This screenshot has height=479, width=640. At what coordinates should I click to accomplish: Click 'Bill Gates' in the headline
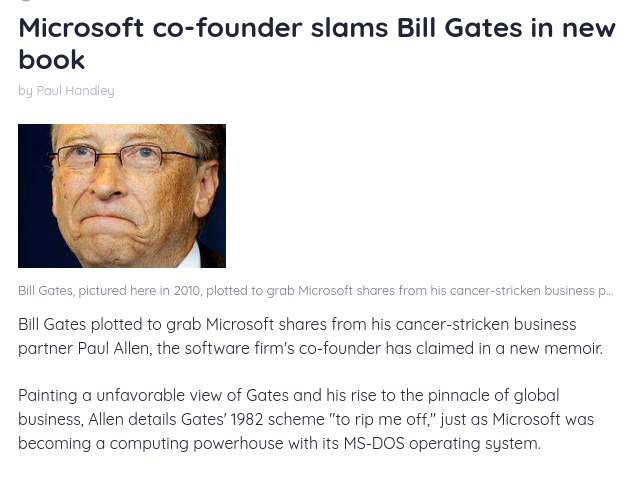pos(460,28)
